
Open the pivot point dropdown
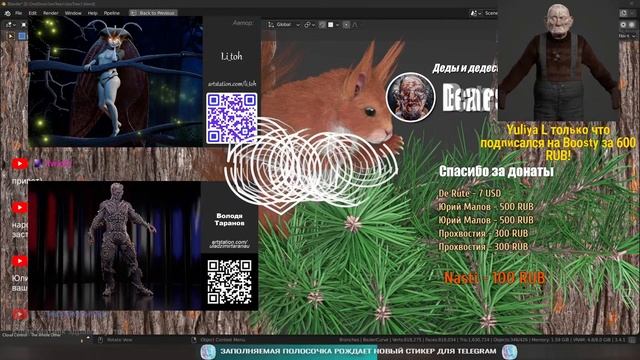coord(309,25)
